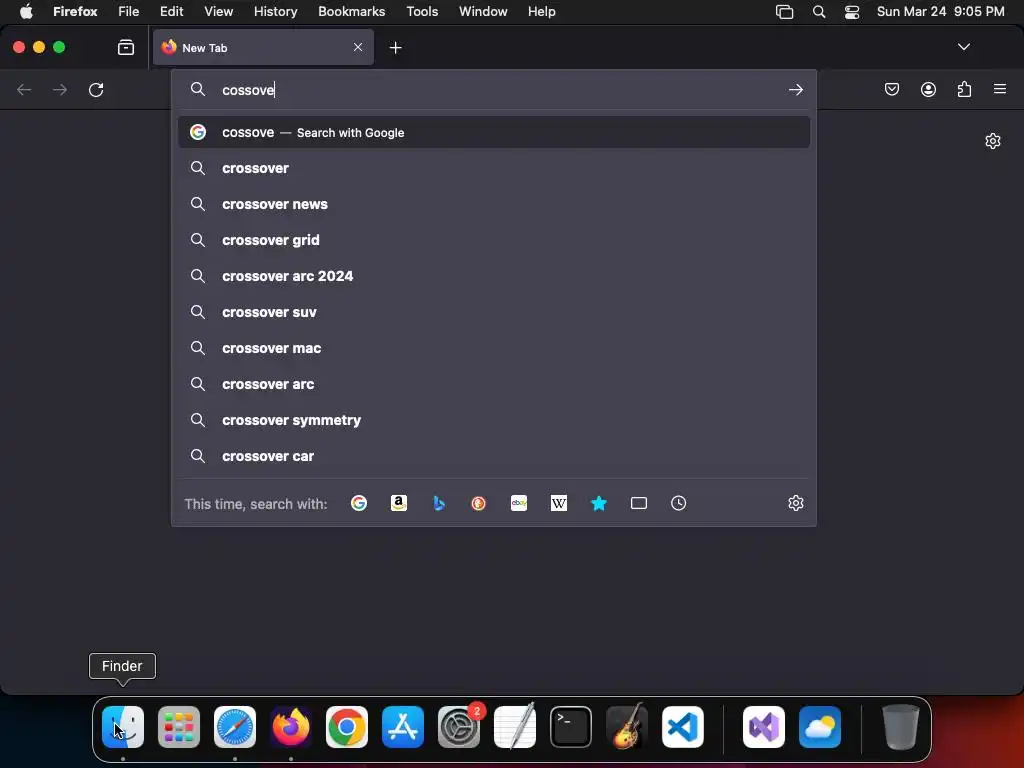
Task: Open Spotlight search in menu bar
Action: (x=819, y=12)
